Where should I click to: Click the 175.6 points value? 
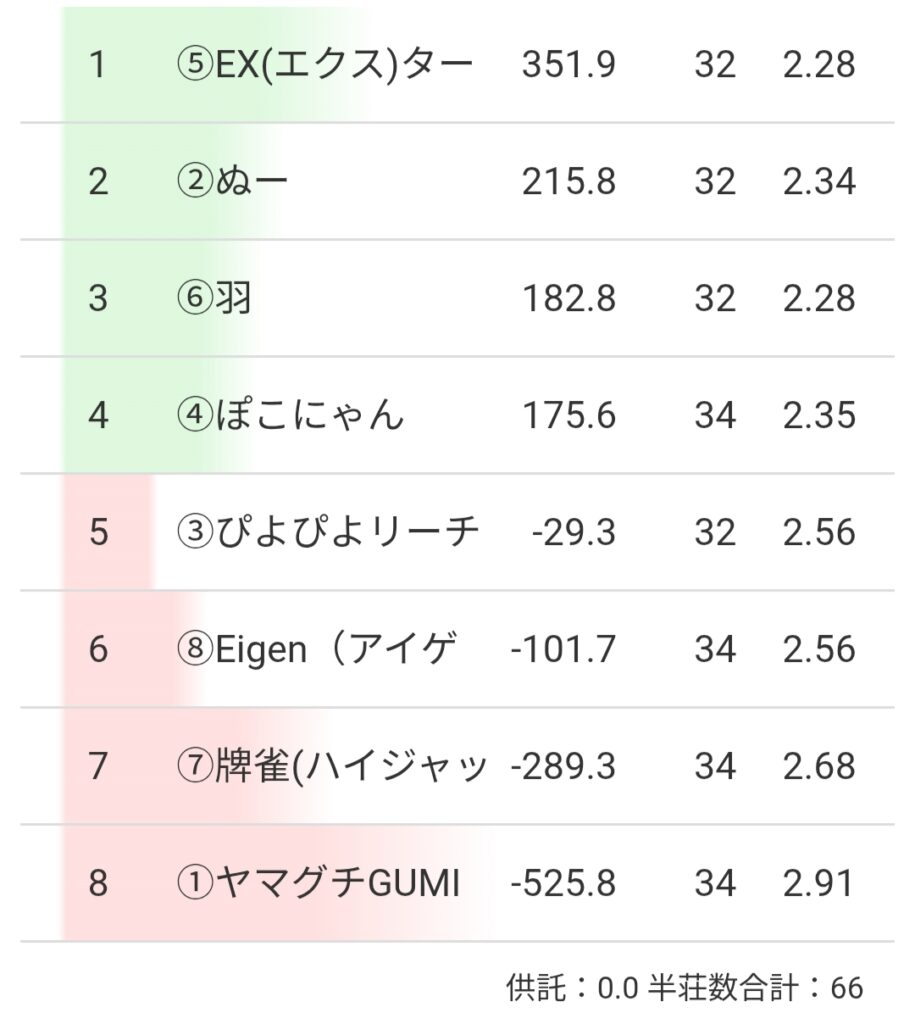point(568,415)
